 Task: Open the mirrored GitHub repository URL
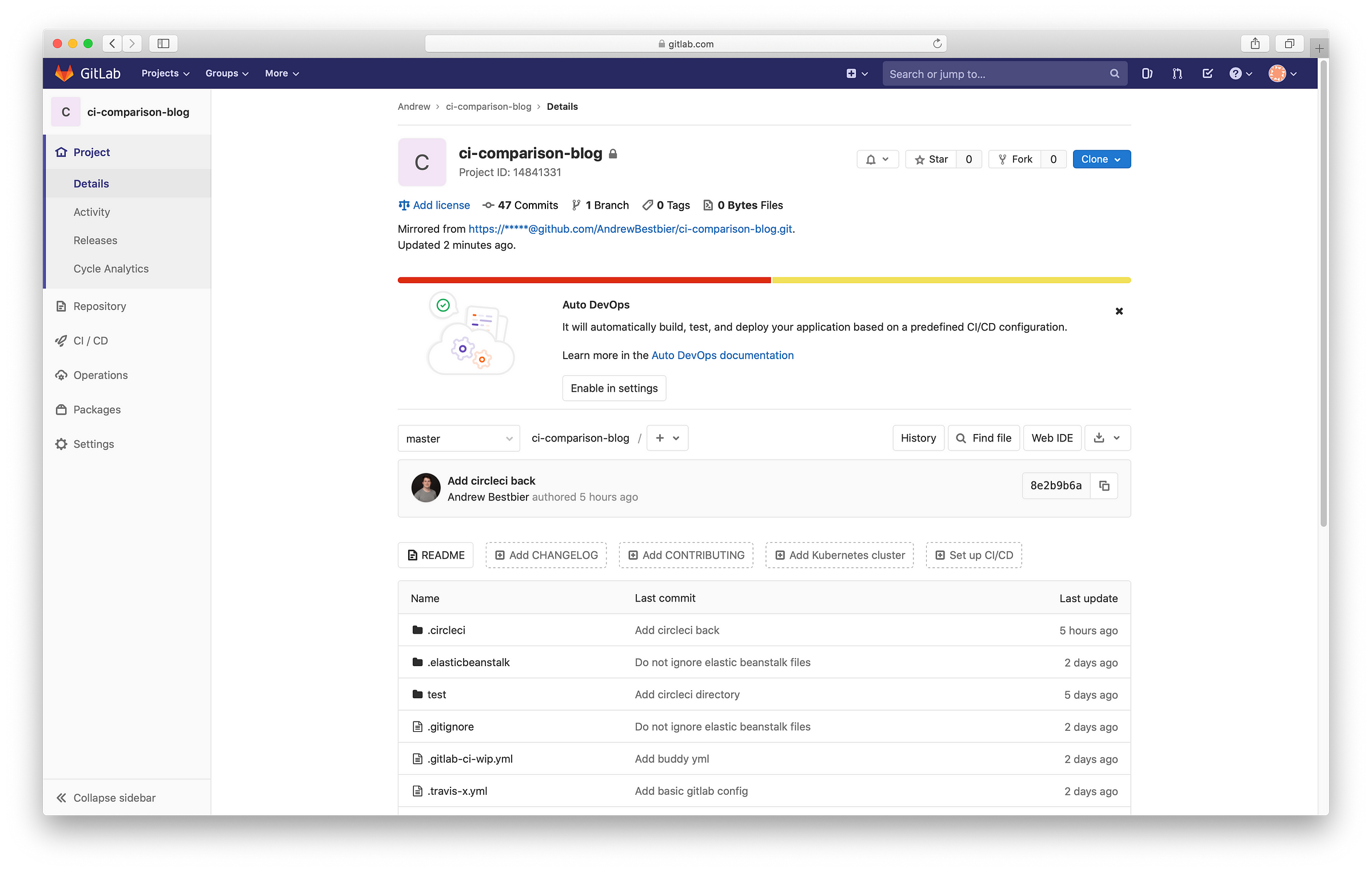point(630,229)
